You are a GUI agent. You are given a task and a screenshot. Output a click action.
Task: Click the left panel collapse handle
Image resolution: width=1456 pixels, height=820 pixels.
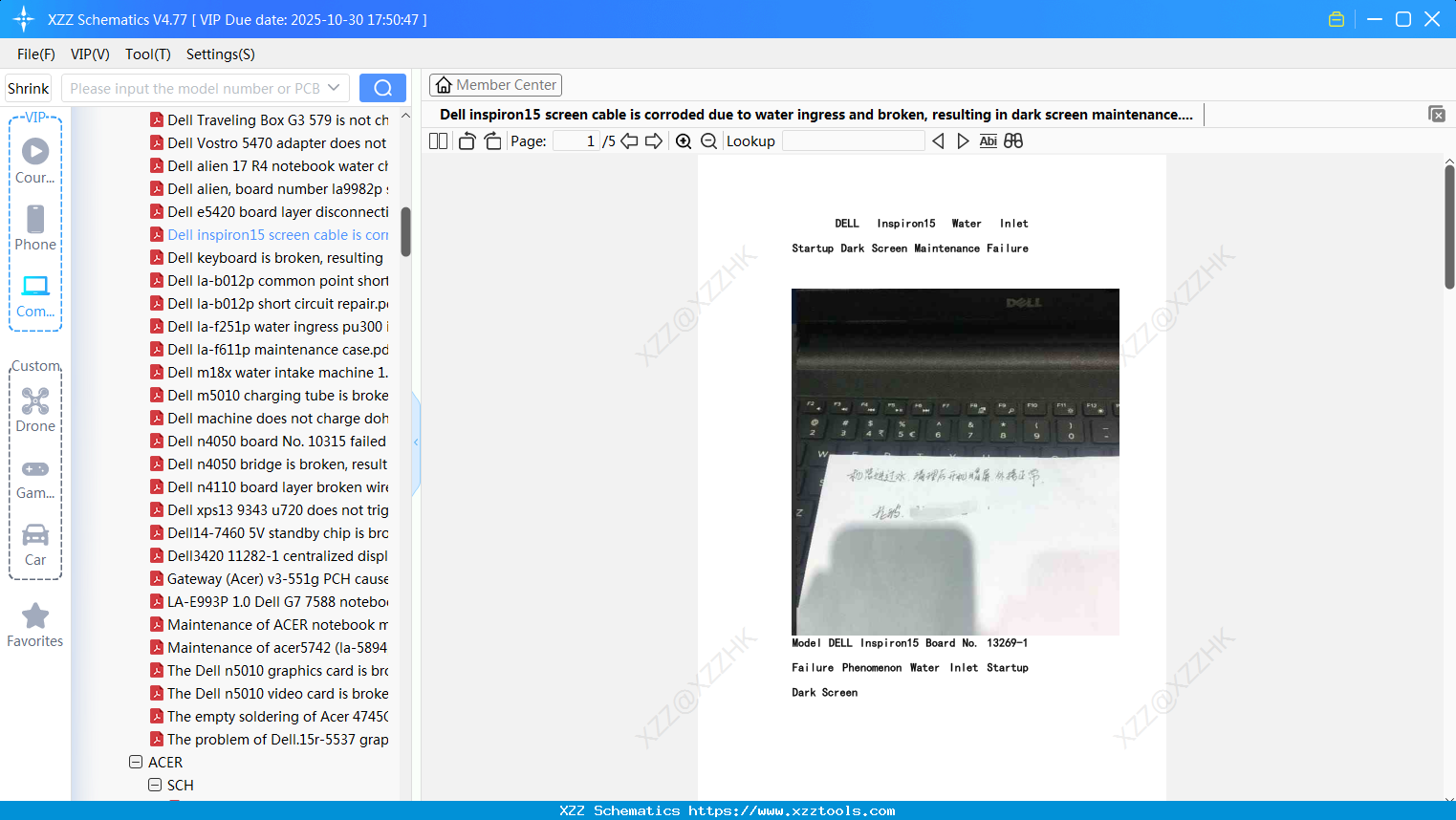(416, 442)
